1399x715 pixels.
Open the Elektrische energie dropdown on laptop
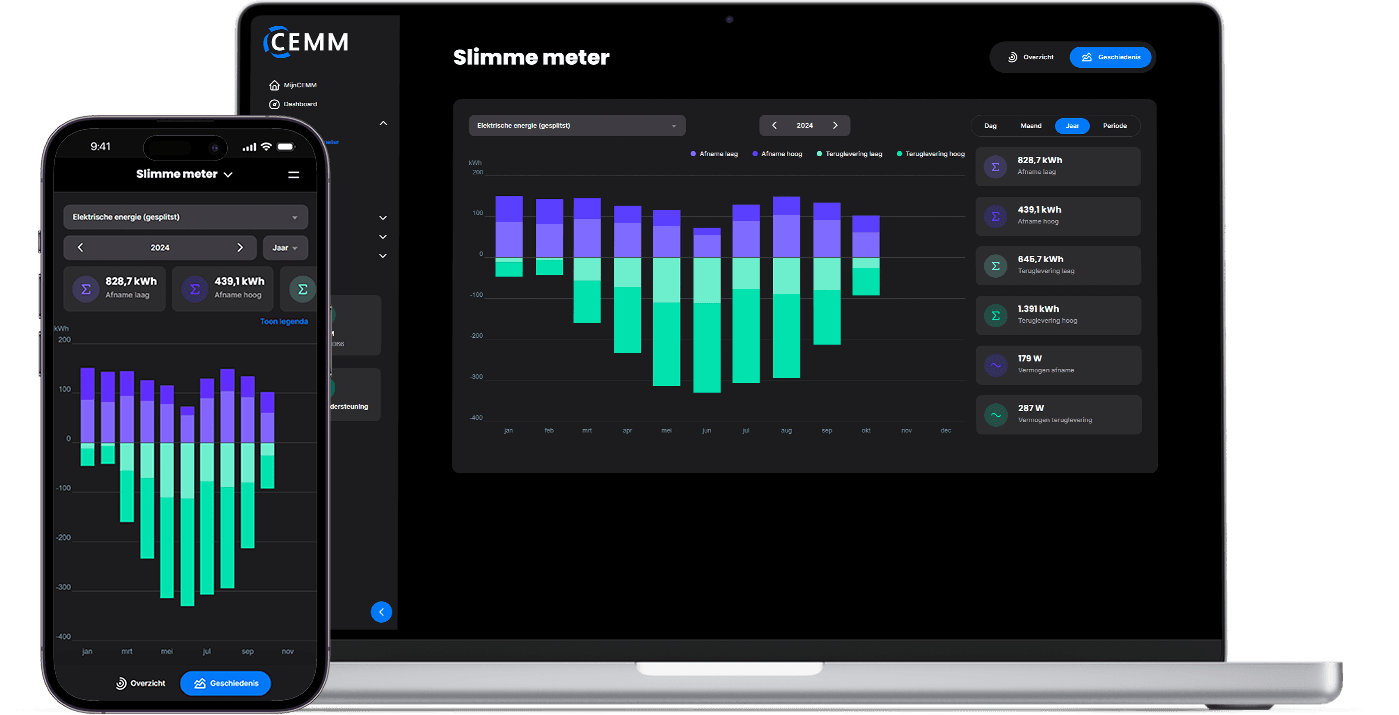click(577, 126)
